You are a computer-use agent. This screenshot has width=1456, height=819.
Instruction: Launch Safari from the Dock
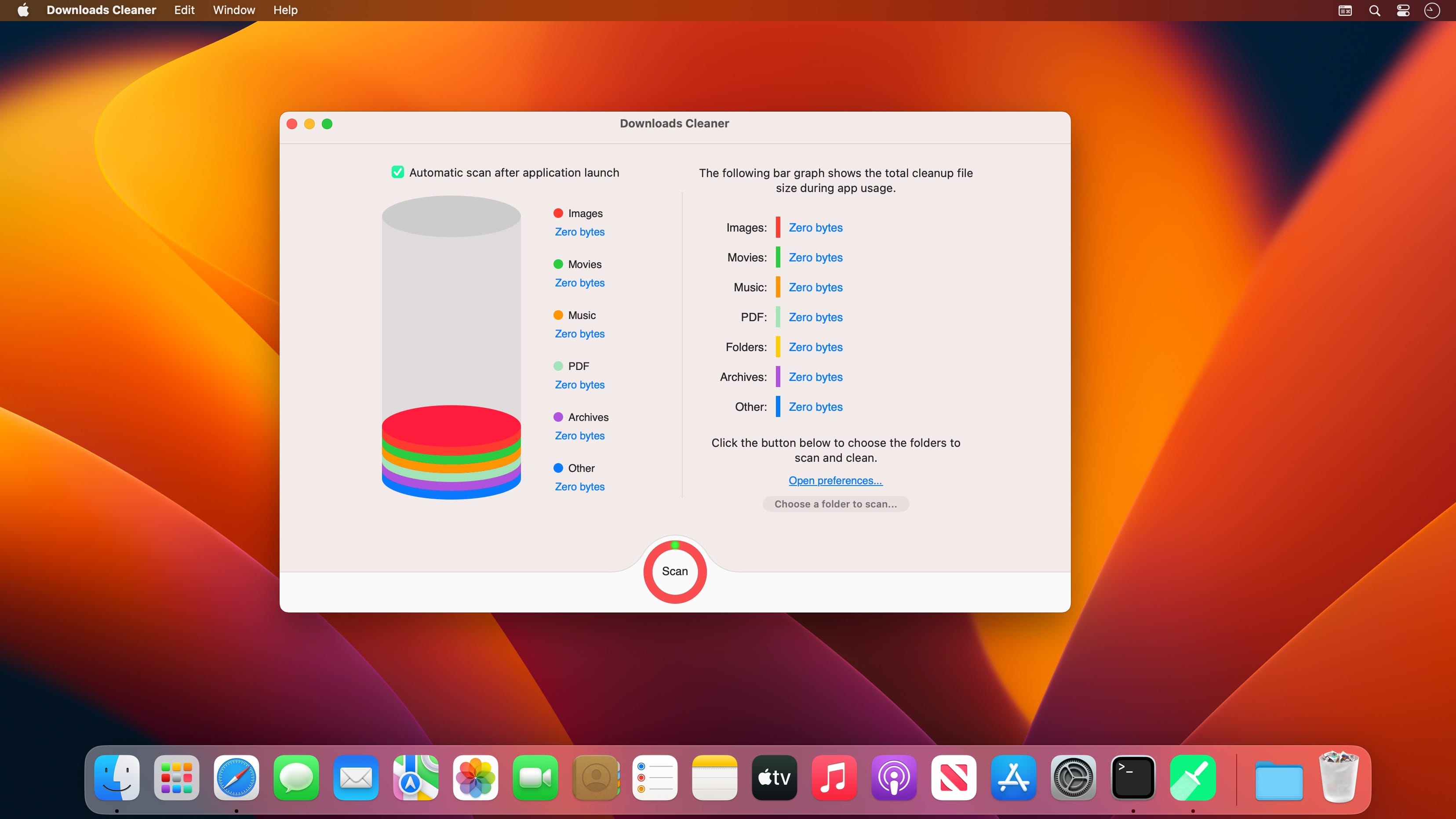[236, 778]
